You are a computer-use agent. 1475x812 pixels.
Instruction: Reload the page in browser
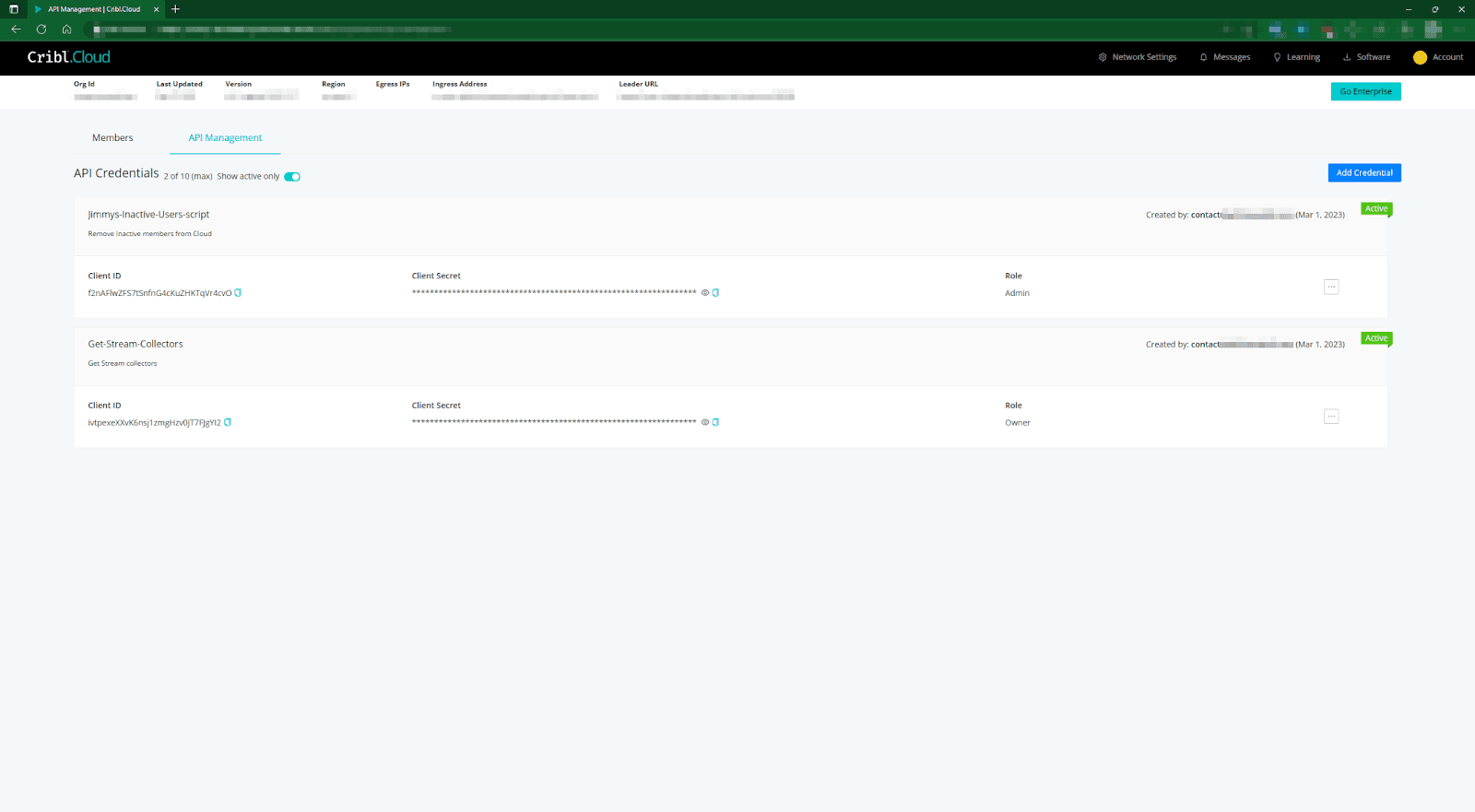pyautogui.click(x=41, y=29)
